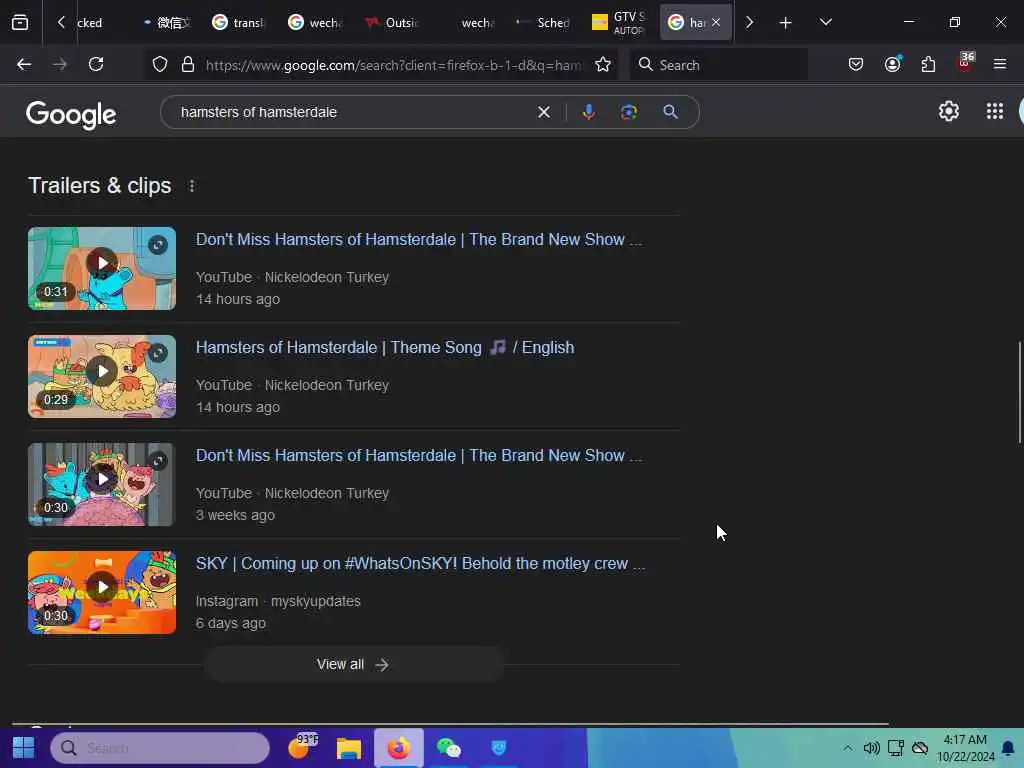This screenshot has height=768, width=1024.
Task: Clear the Google search query
Action: (543, 112)
